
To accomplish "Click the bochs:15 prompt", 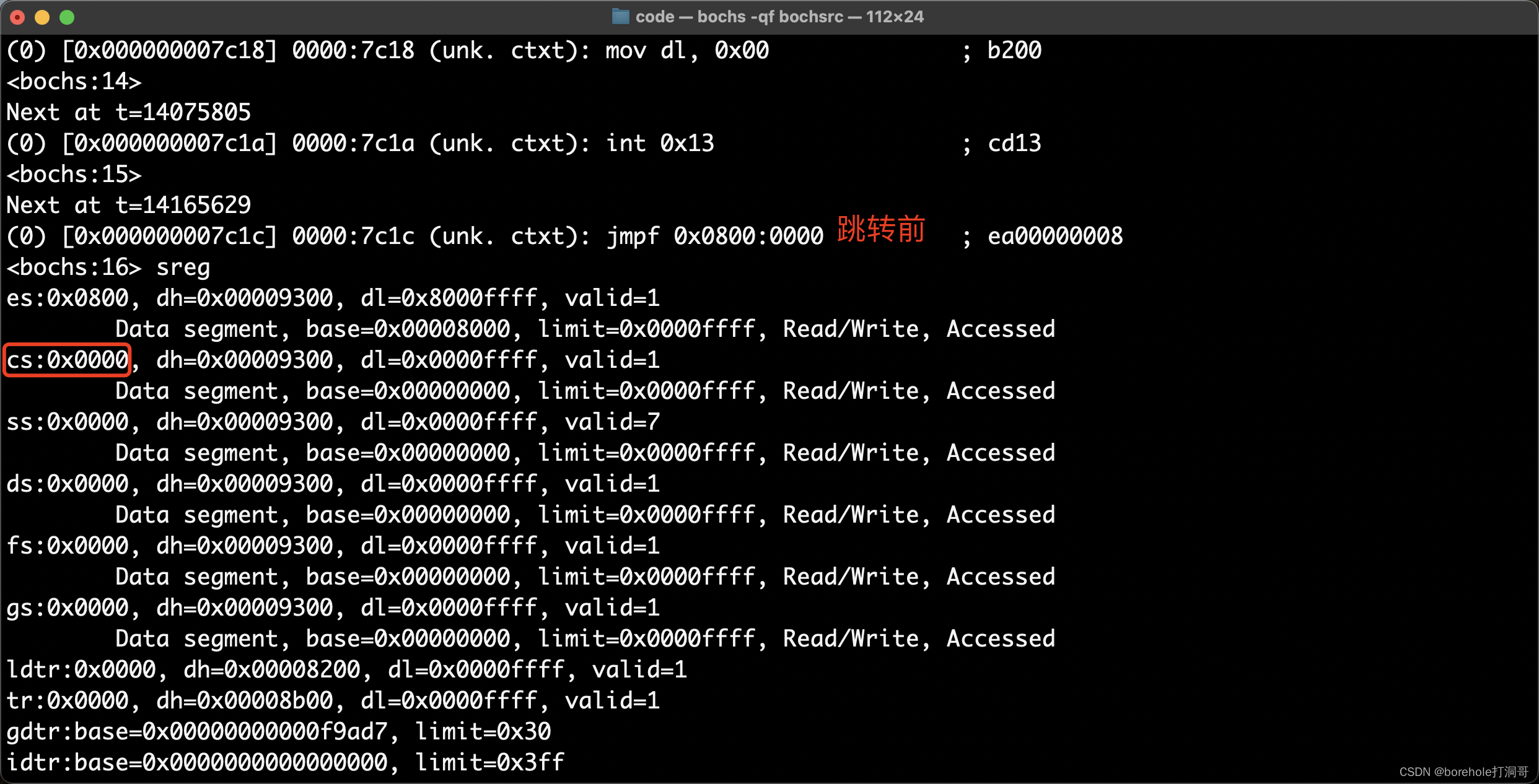I will (x=74, y=175).
